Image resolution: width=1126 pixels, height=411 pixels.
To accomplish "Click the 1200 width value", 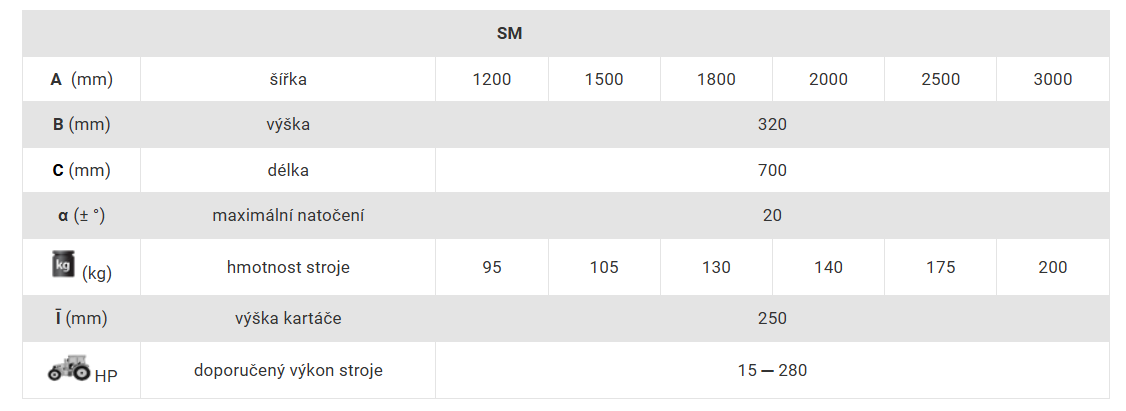I will pyautogui.click(x=492, y=79).
